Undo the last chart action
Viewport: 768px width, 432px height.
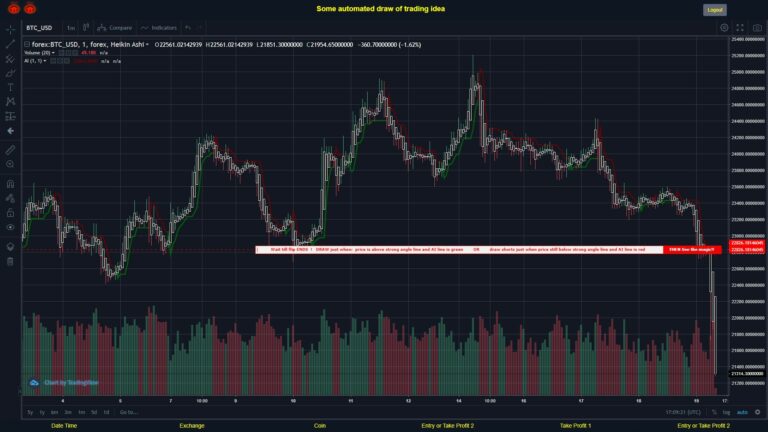click(x=188, y=28)
